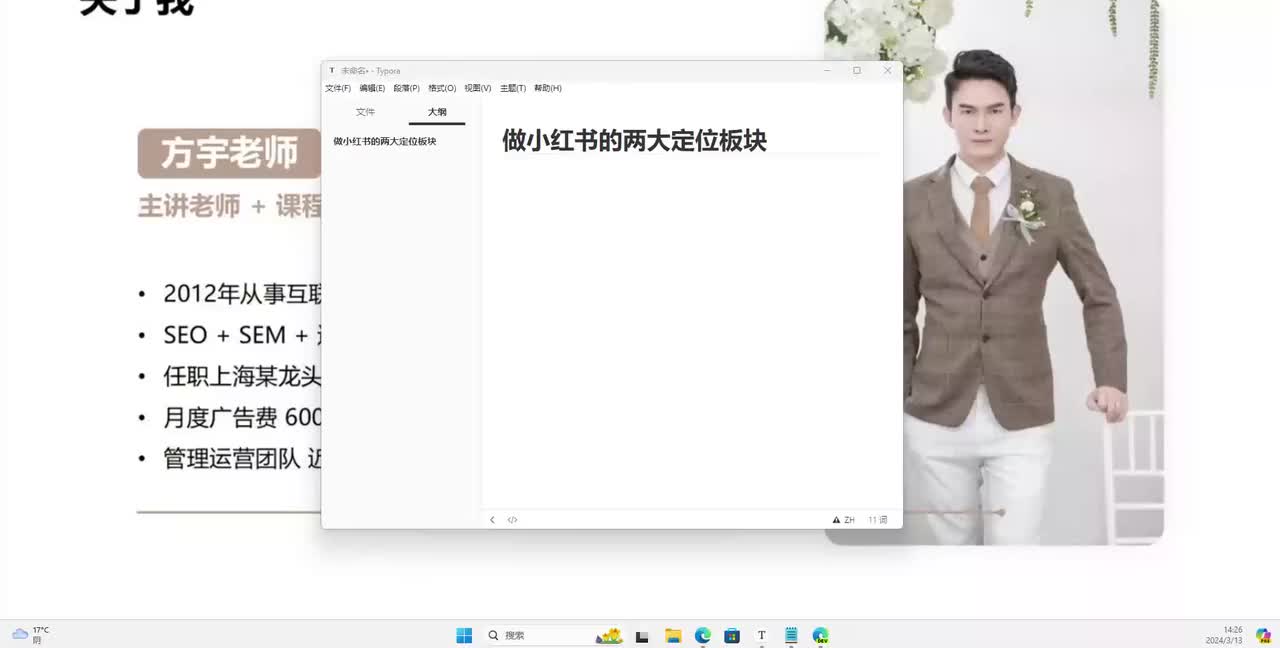Open the ZH spell check language indicator

pyautogui.click(x=844, y=520)
